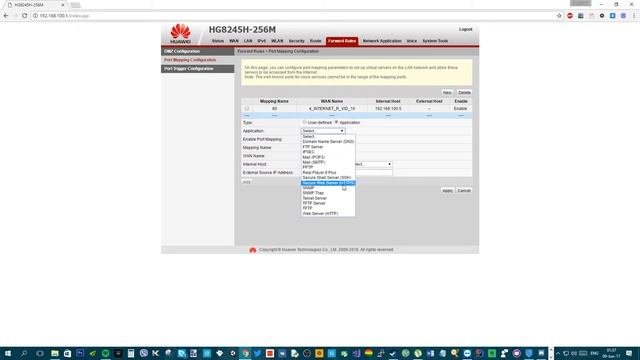Viewport: 640px width, 360px height.
Task: Open Calculator from the taskbar
Action: (131, 353)
